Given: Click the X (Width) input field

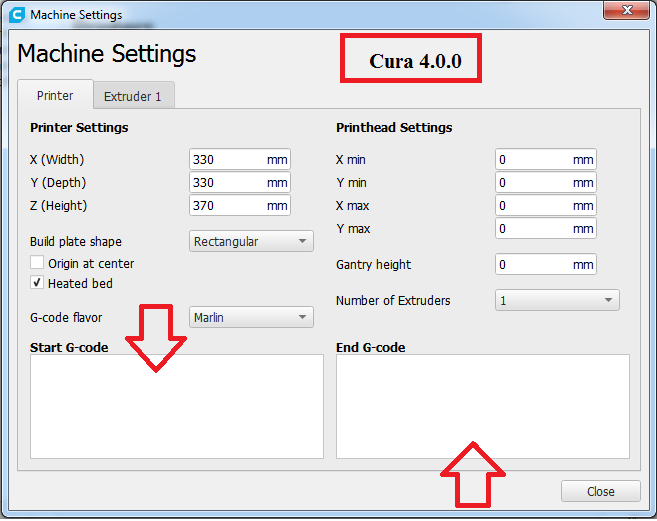Looking at the screenshot, I should 240,159.
